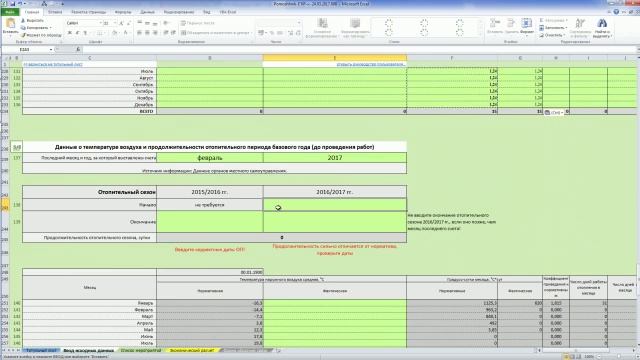Image resolution: width=640 pixels, height=360 pixels.
Task: Click Wrap Text (Перенос текста) button
Action: pyautogui.click(x=198, y=23)
